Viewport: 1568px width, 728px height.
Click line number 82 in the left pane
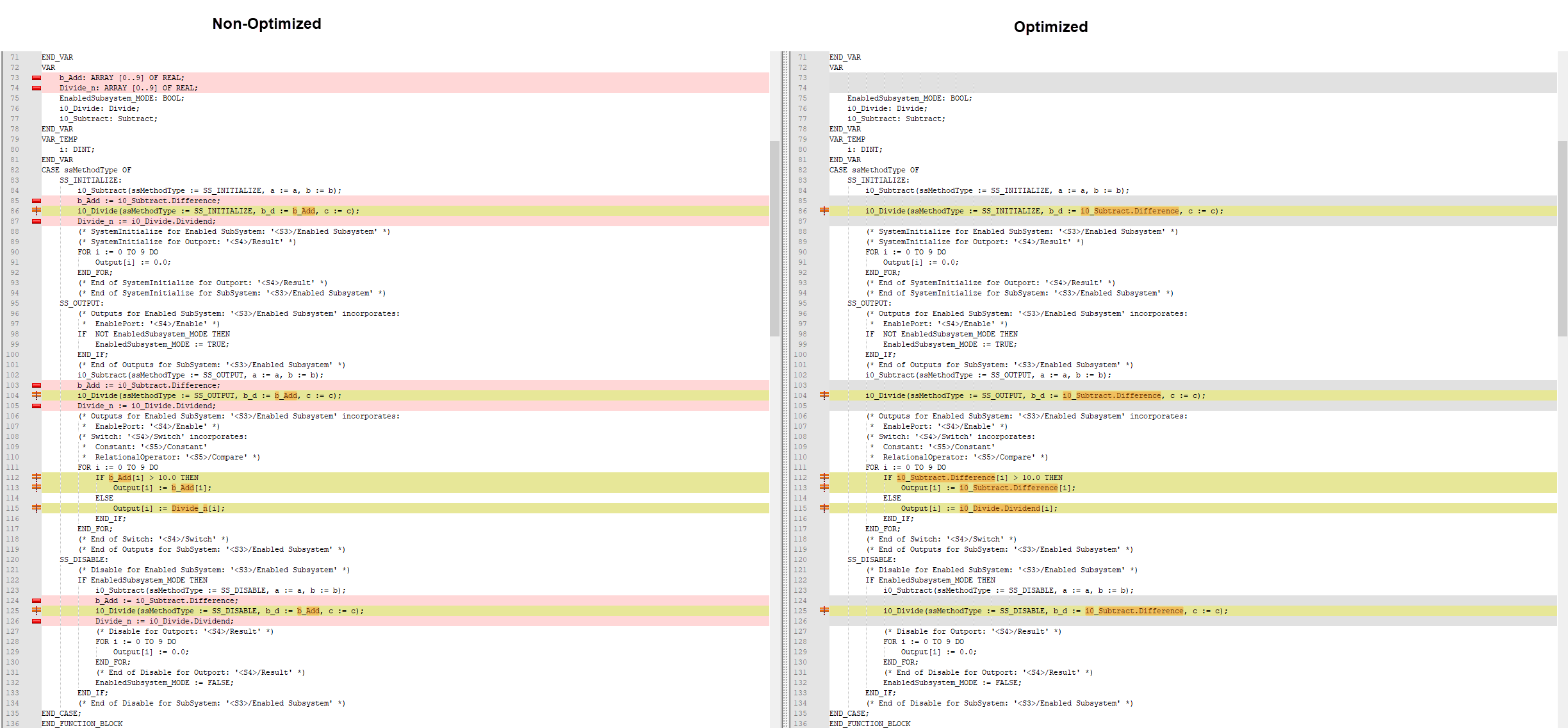pyautogui.click(x=14, y=170)
